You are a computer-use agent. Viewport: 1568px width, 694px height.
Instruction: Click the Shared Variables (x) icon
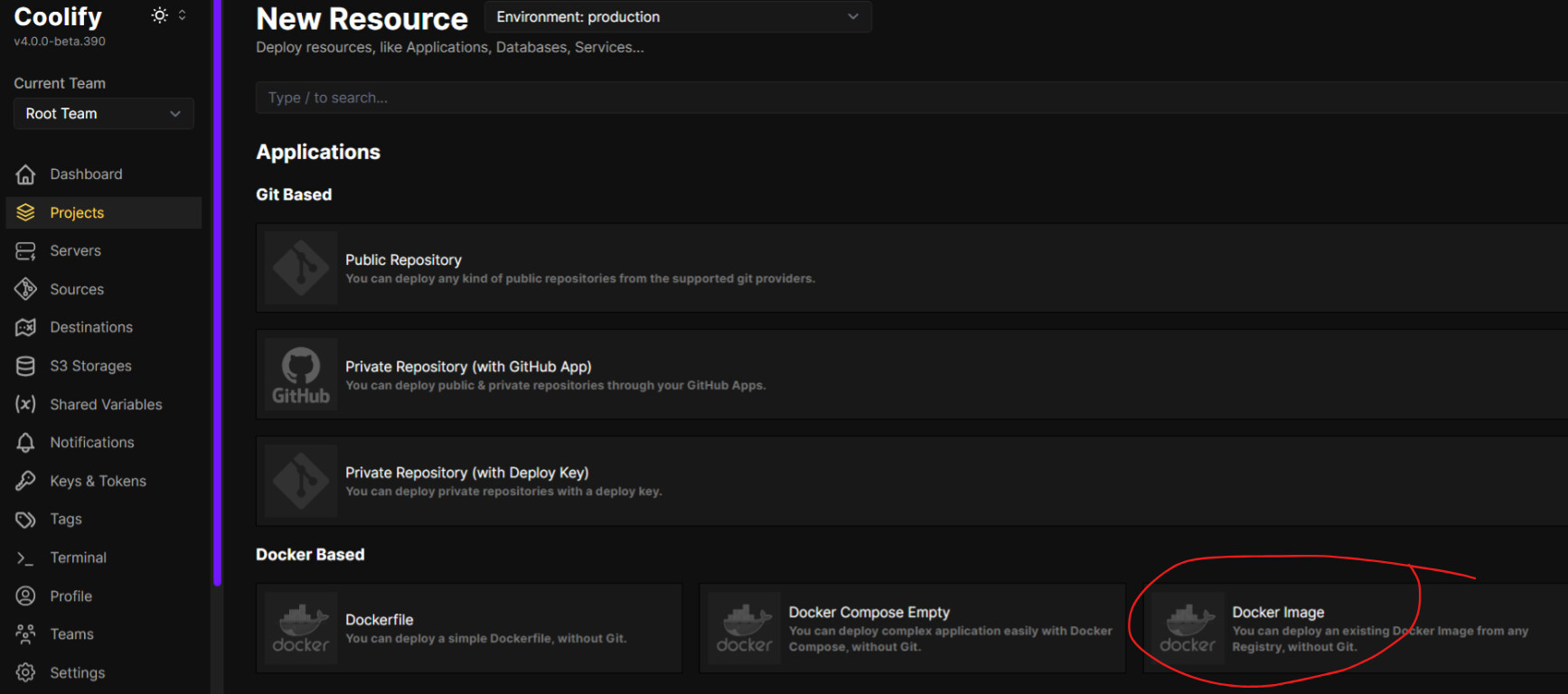click(x=25, y=404)
